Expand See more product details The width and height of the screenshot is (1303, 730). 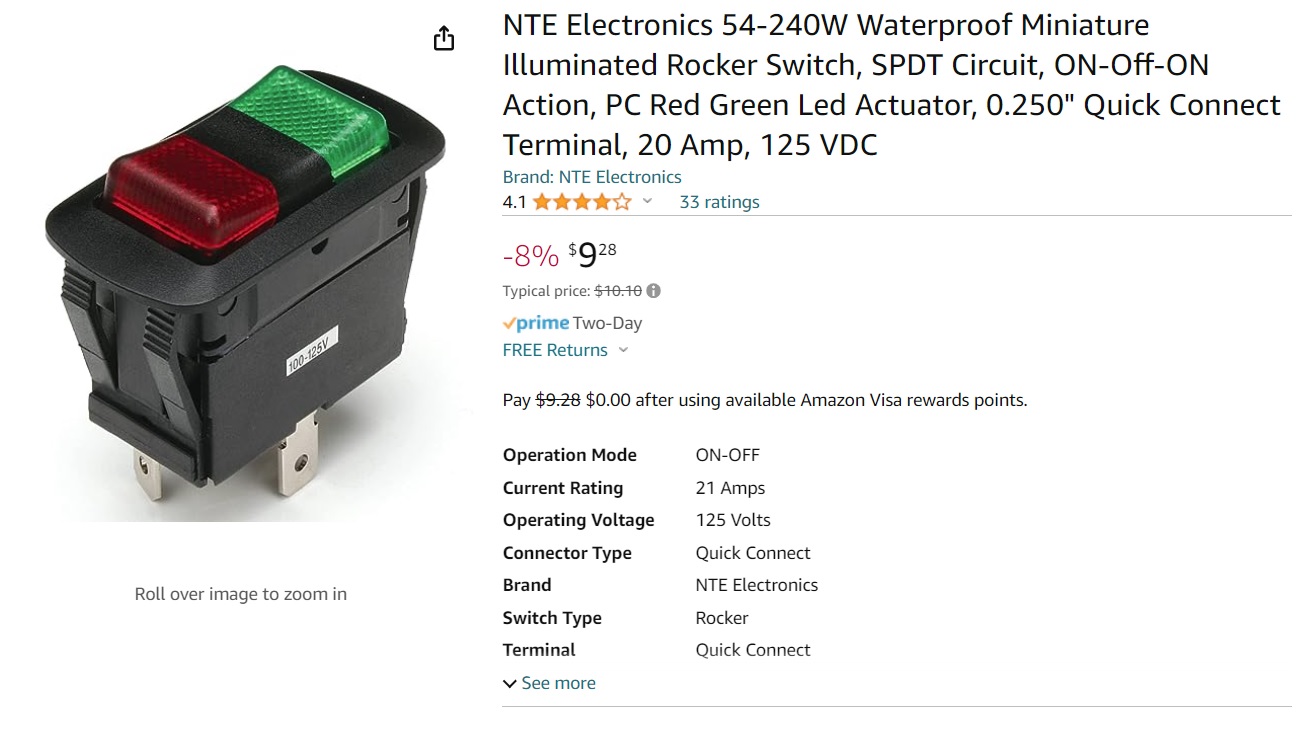click(549, 683)
